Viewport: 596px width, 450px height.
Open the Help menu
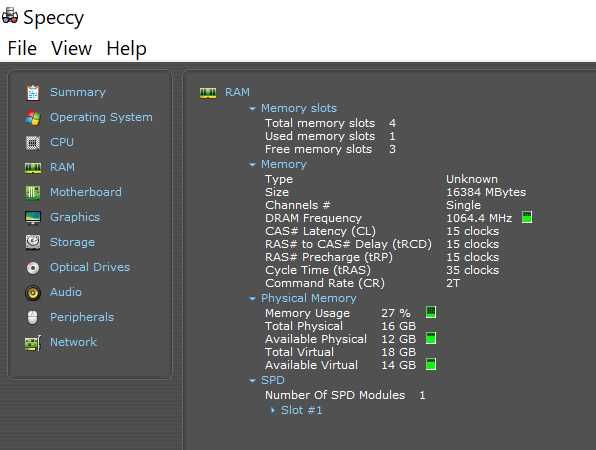126,49
